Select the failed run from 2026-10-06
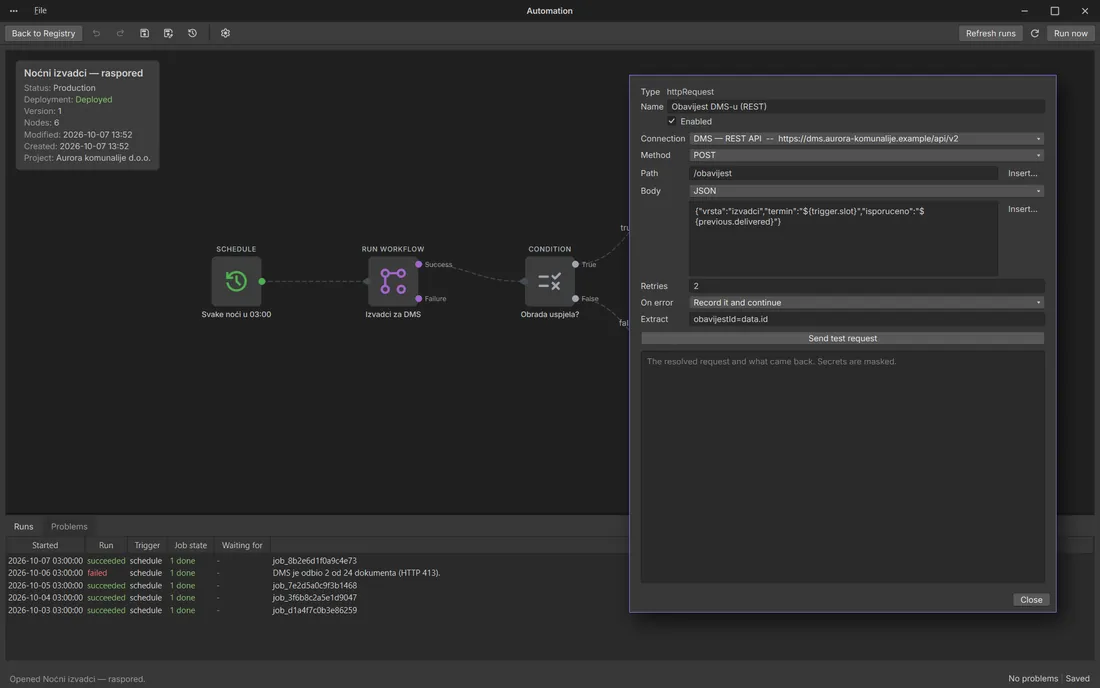Screen dimensions: 1100x688 click(x=318, y=573)
